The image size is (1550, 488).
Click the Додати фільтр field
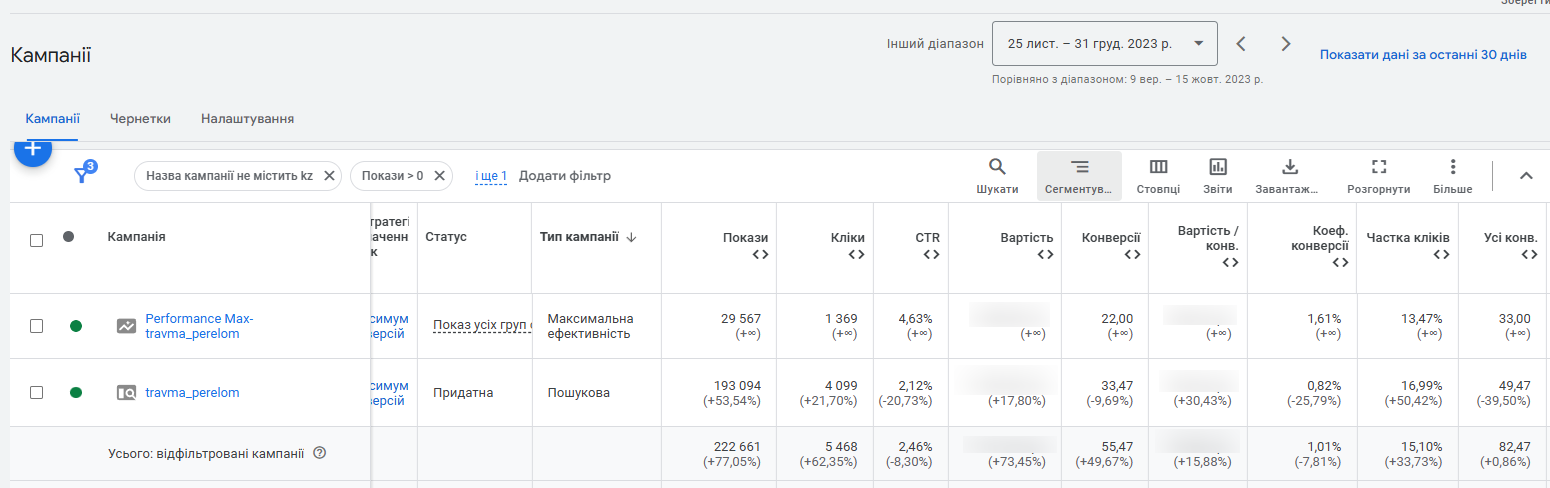(564, 176)
